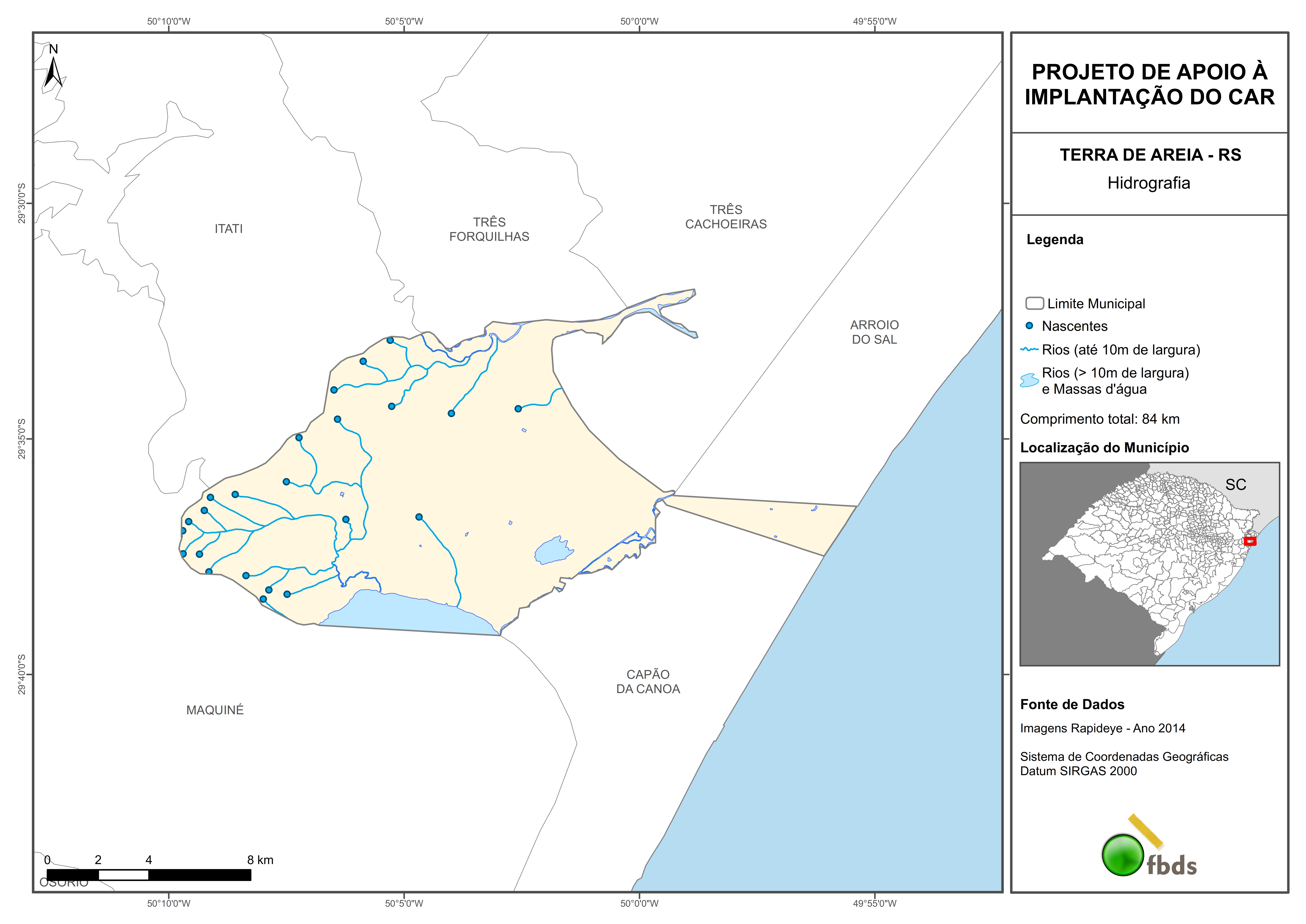Click the thin rivers legend line symbol
This screenshot has height=924, width=1306.
1029,349
